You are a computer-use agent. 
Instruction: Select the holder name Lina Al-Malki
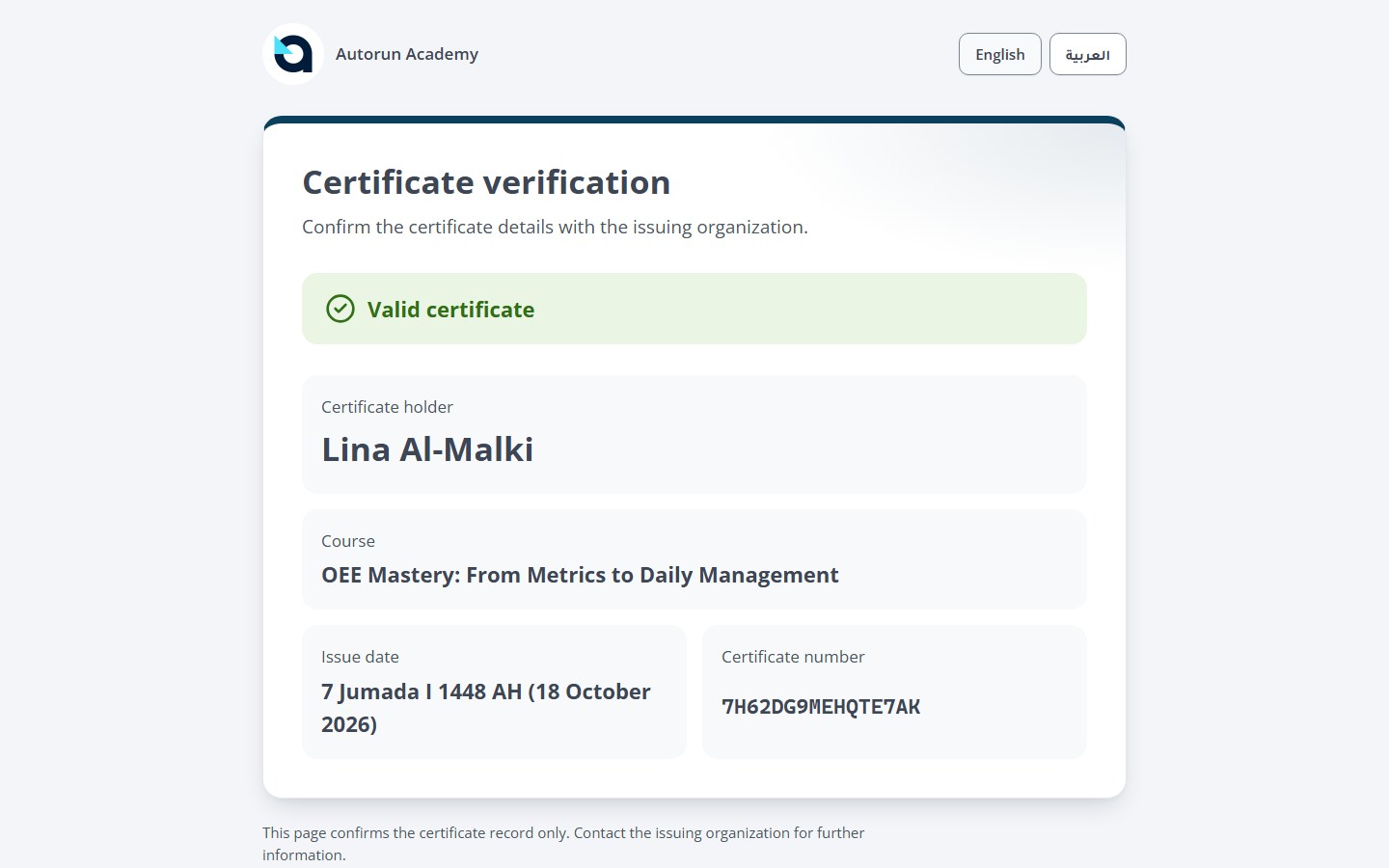click(x=427, y=449)
